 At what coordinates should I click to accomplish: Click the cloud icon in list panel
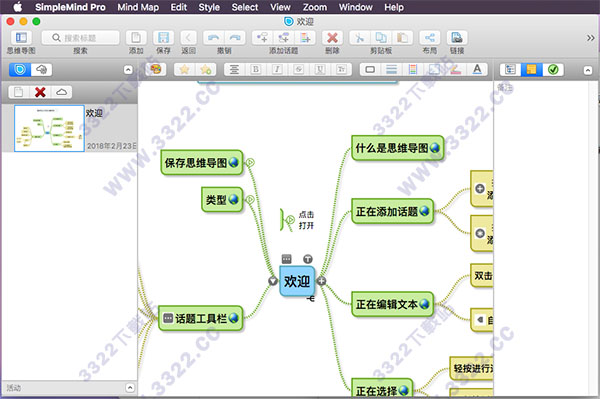[61, 92]
